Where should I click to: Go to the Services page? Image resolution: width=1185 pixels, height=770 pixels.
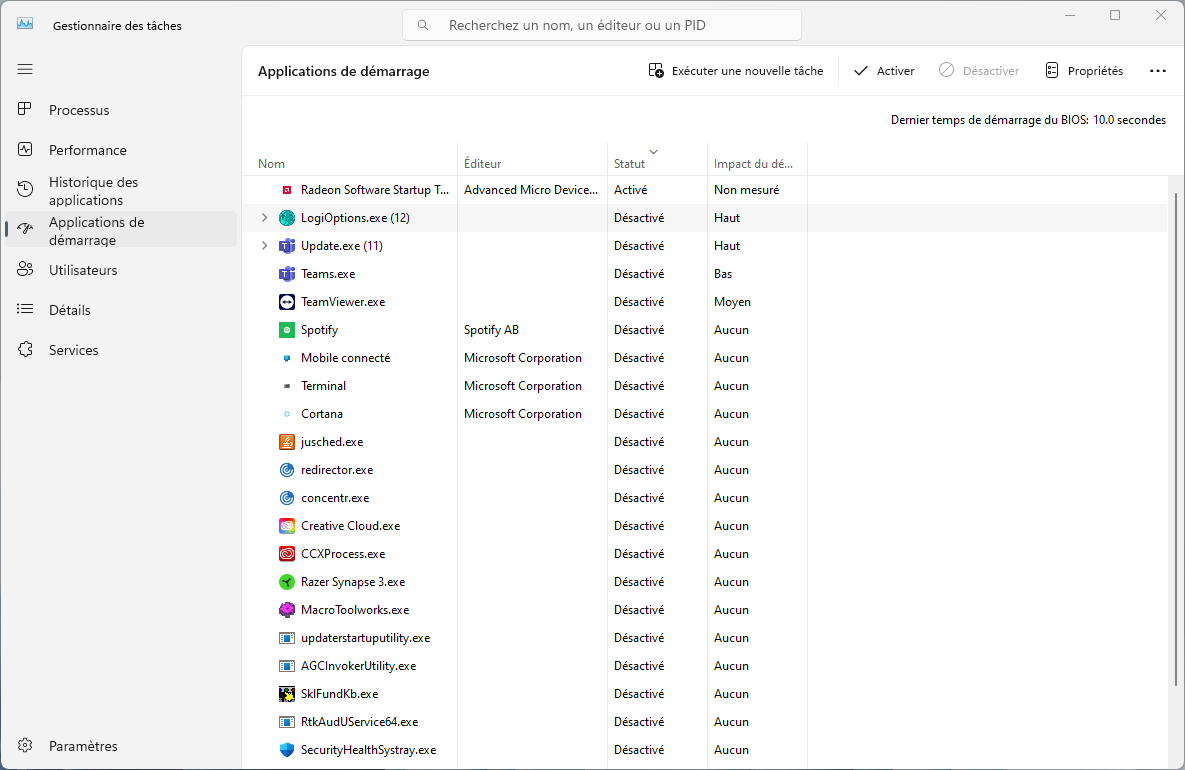coord(74,350)
